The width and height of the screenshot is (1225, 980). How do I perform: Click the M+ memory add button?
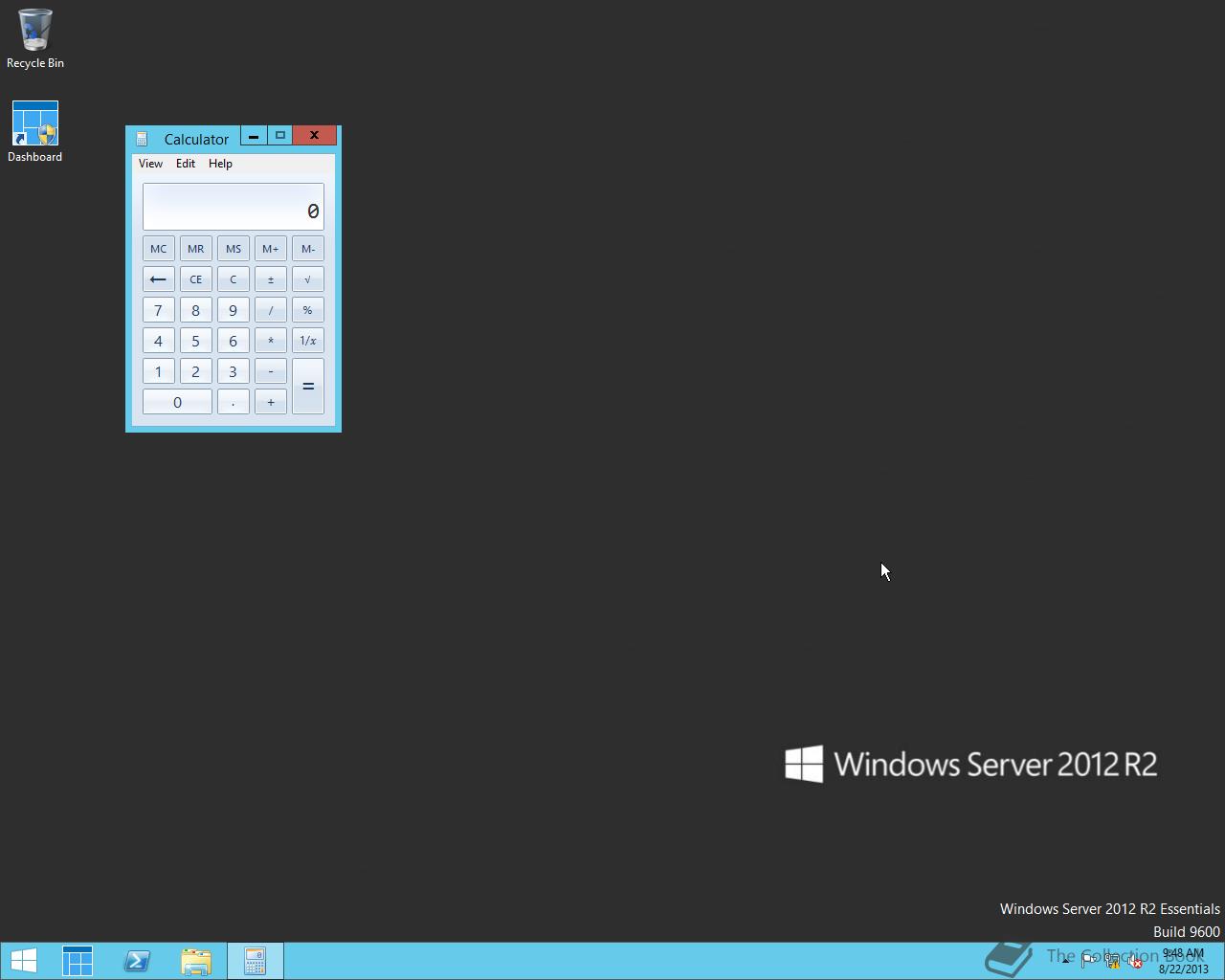[271, 249]
